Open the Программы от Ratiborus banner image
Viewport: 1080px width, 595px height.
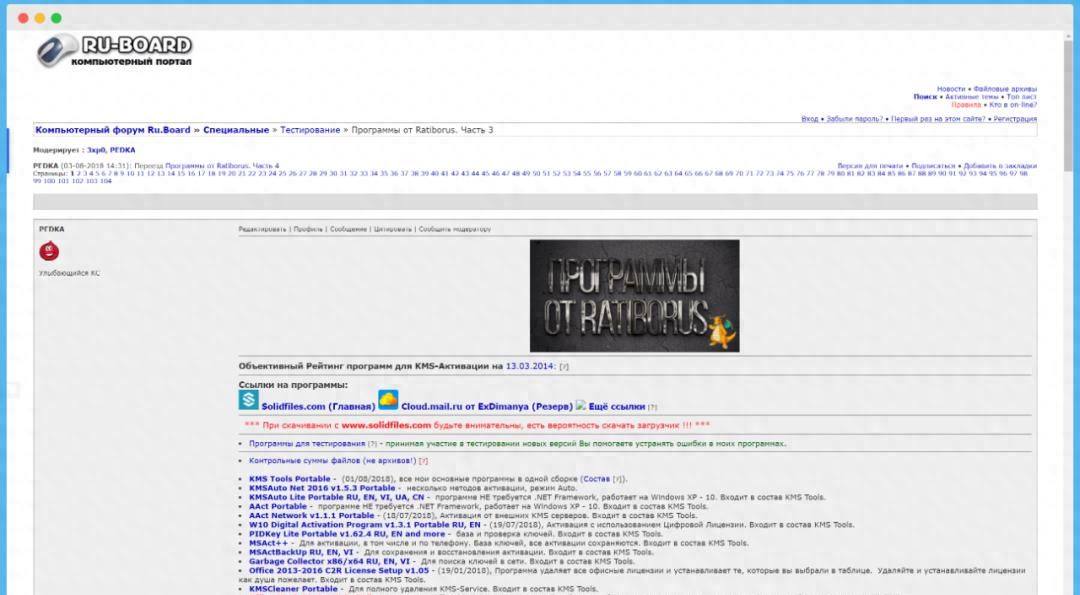coord(634,295)
